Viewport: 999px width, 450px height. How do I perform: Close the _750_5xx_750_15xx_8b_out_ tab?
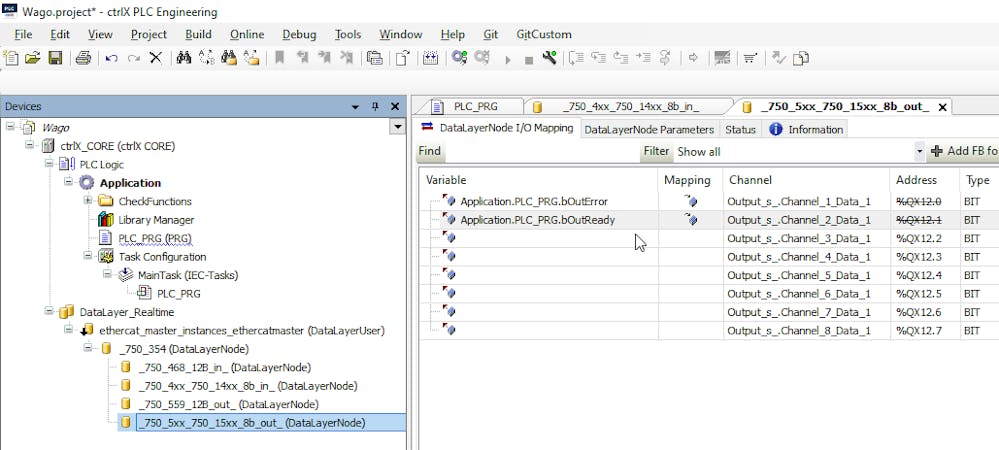(942, 106)
